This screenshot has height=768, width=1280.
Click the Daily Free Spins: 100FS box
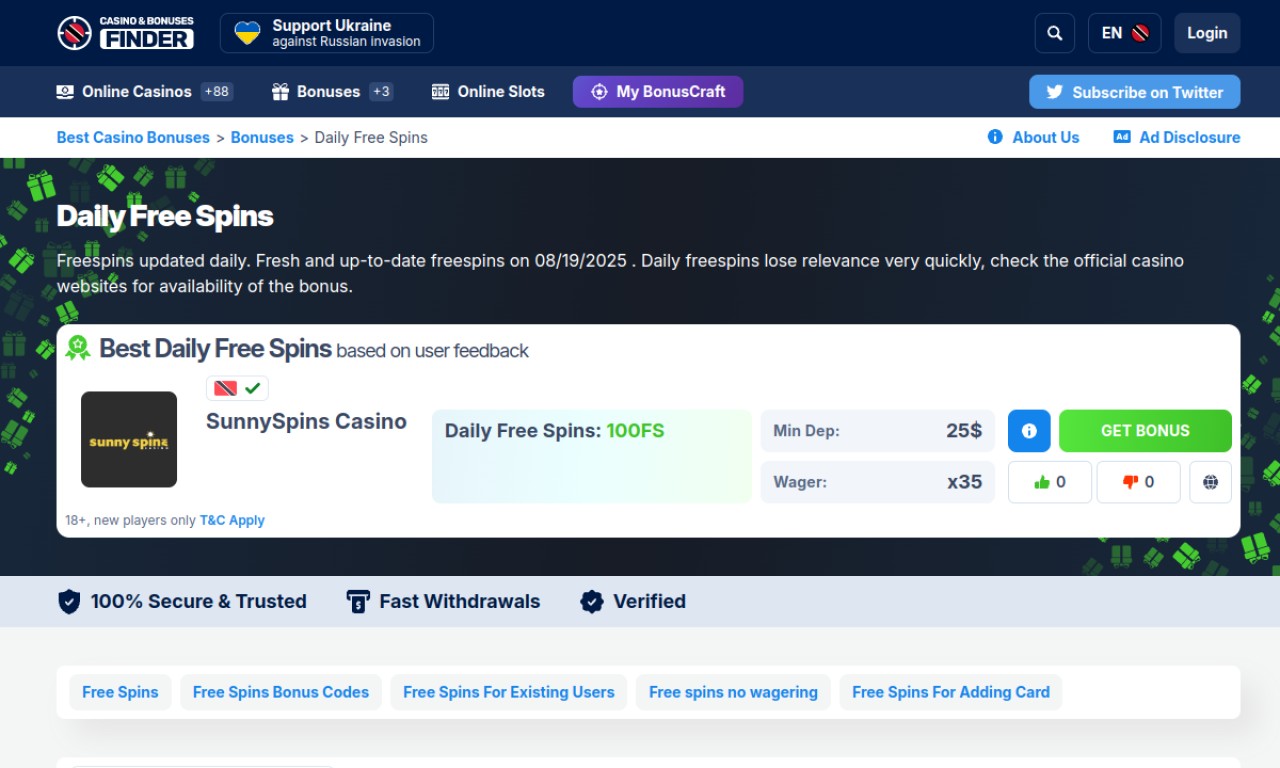[592, 456]
